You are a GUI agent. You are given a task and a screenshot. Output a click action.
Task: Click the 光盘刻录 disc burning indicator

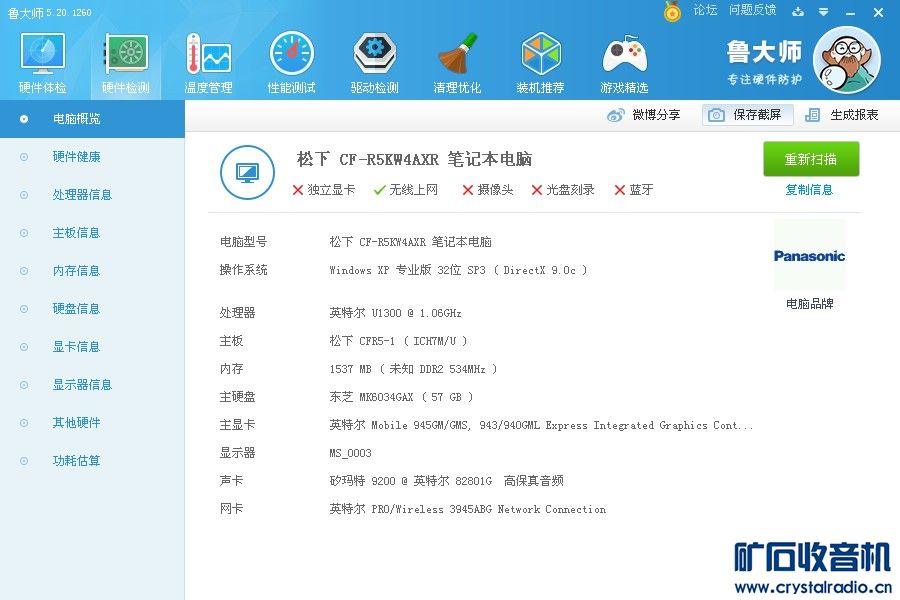(x=562, y=190)
